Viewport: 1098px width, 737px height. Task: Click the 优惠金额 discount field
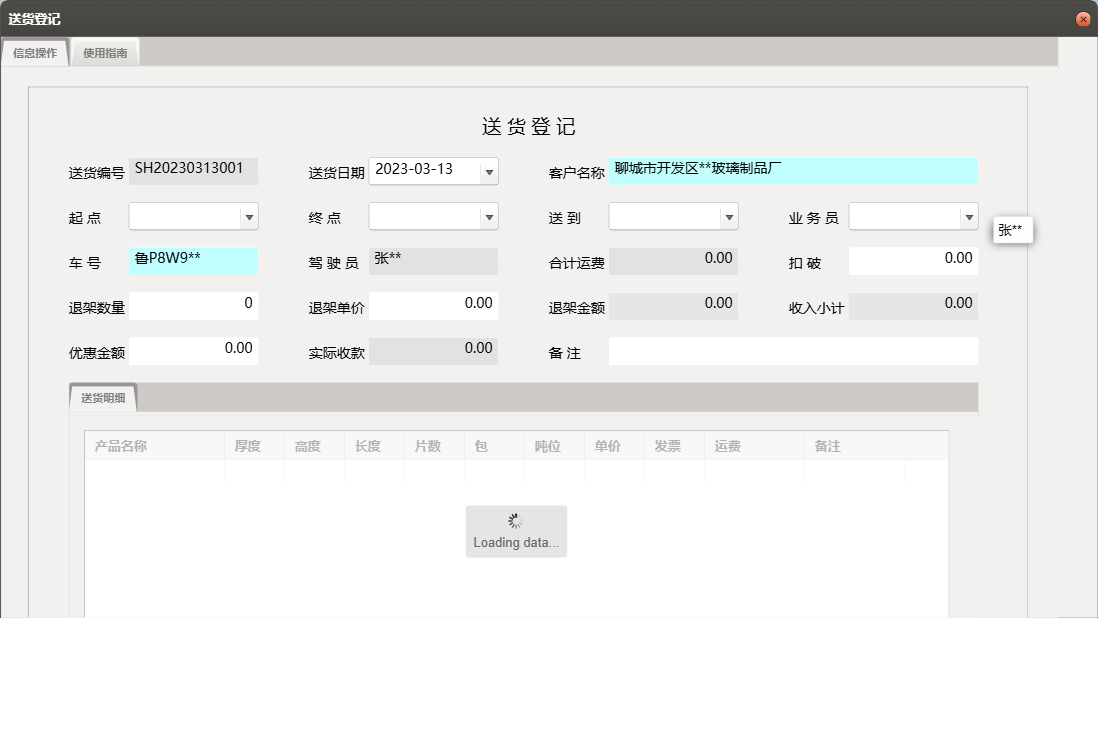tap(193, 350)
